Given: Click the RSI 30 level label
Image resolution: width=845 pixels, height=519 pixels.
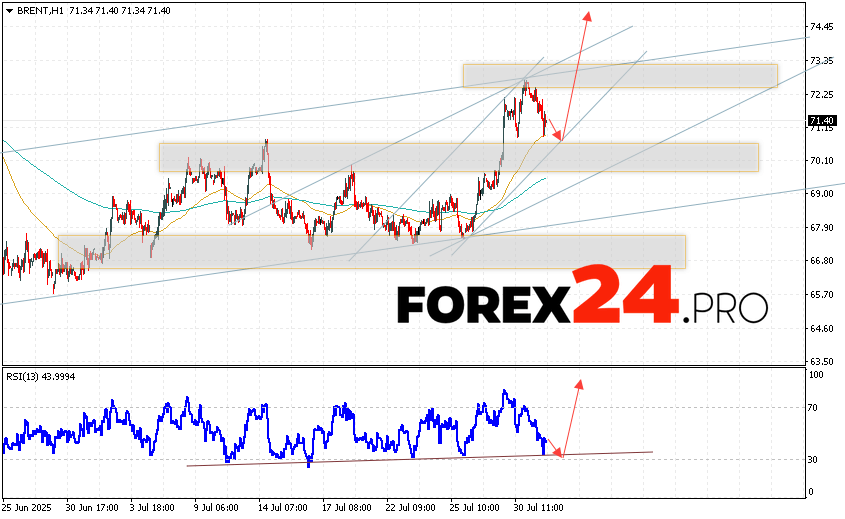Looking at the screenshot, I should point(816,460).
